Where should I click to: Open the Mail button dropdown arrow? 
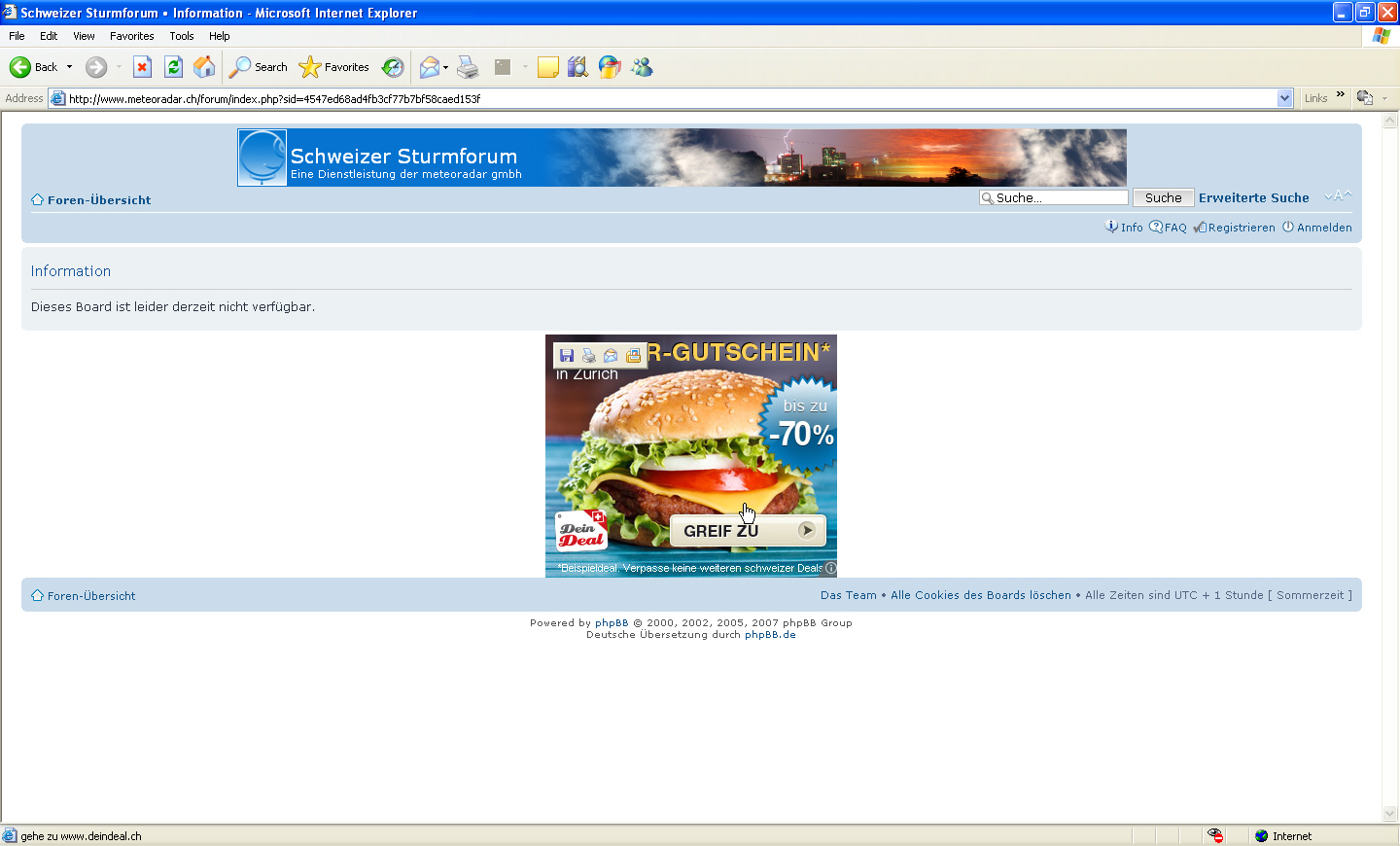click(x=445, y=67)
